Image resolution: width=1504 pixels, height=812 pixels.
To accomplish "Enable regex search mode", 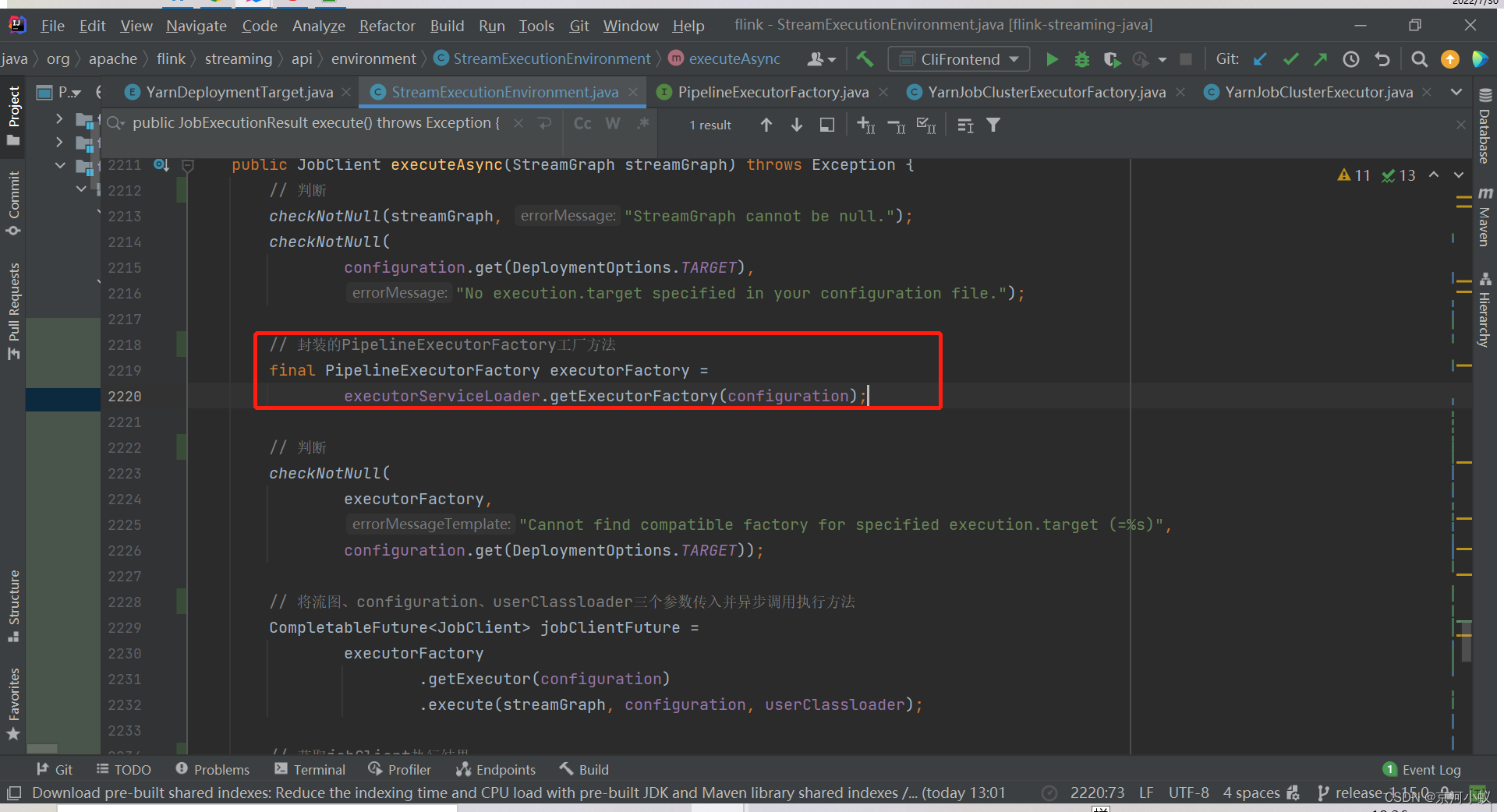I will pos(642,123).
